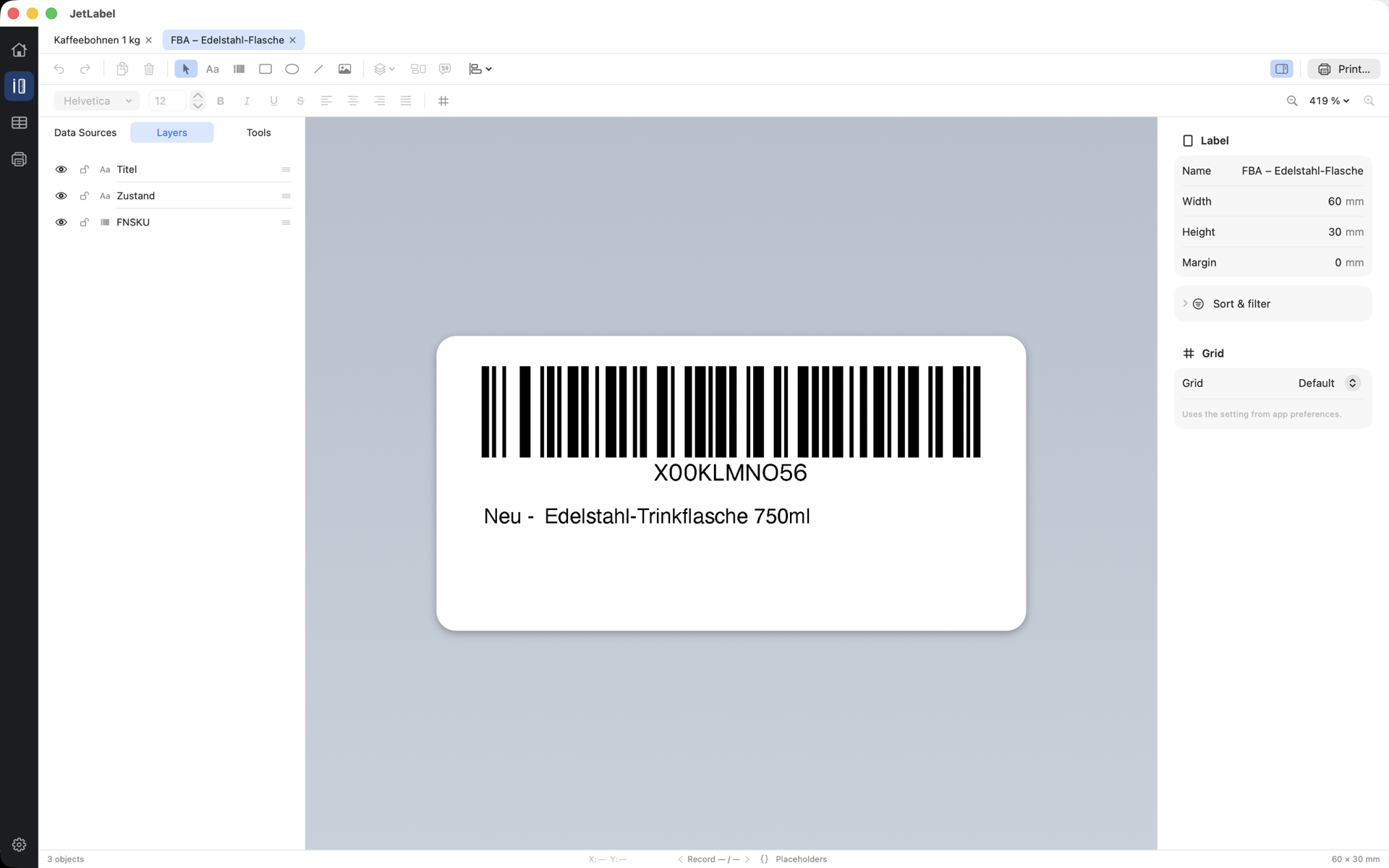Image resolution: width=1389 pixels, height=868 pixels.
Task: Select the Barcode tool
Action: (239, 69)
